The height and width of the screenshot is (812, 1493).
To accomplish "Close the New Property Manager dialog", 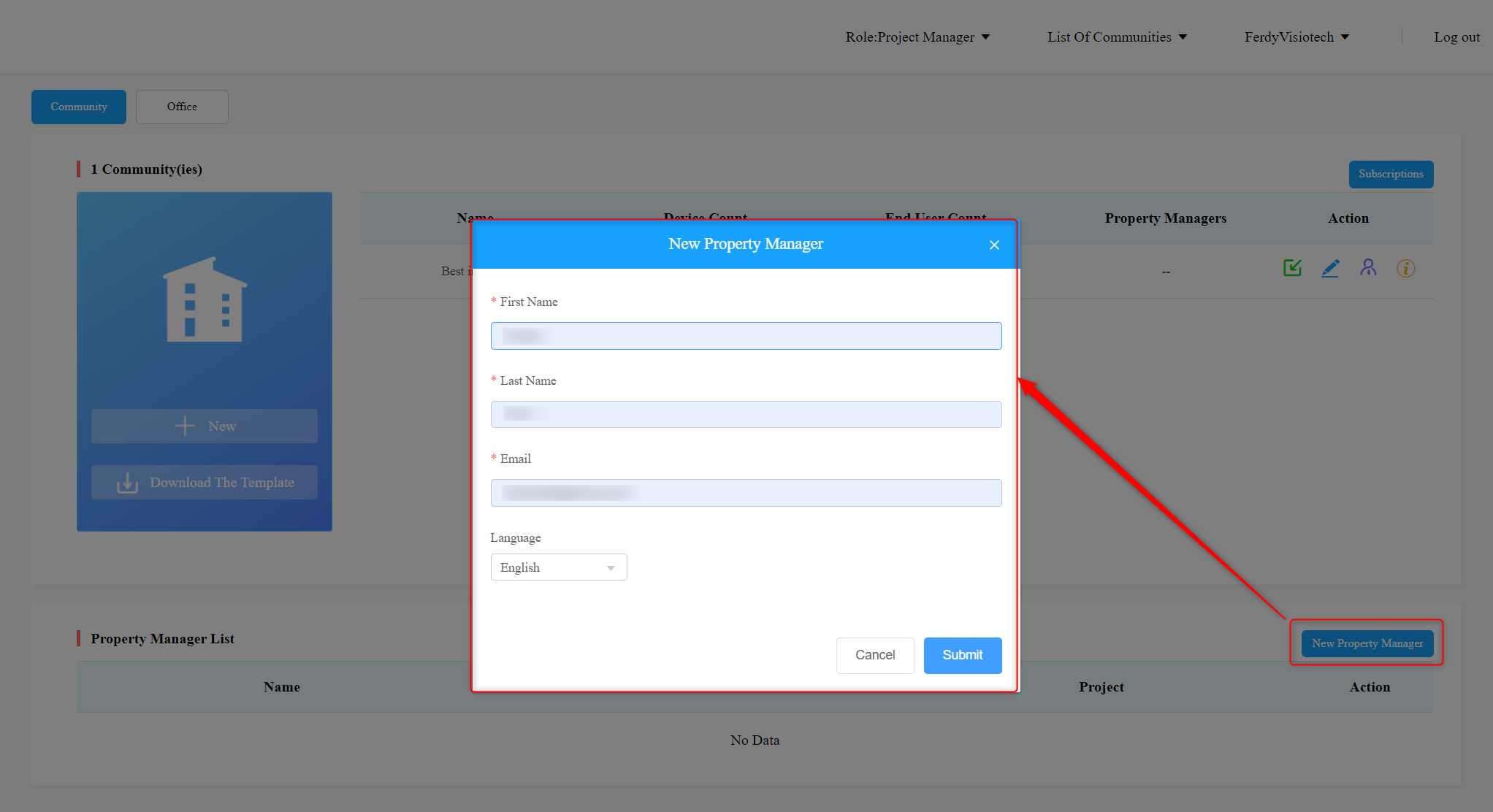I will tap(994, 245).
